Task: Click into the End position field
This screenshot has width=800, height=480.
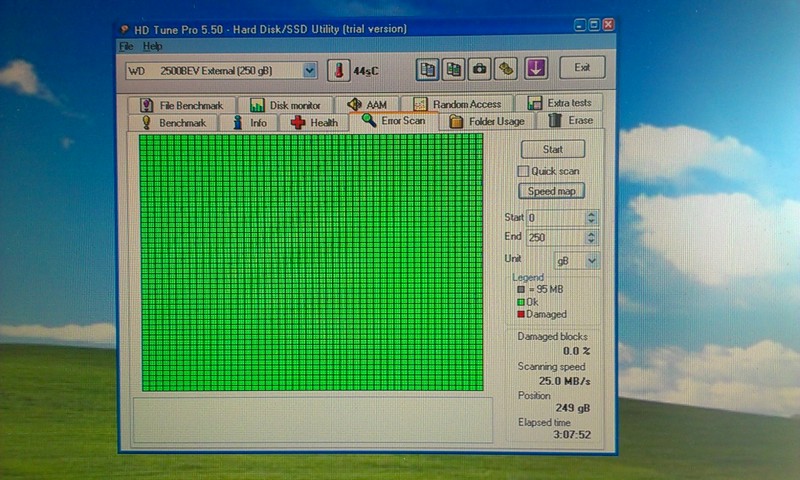Action: coord(556,237)
